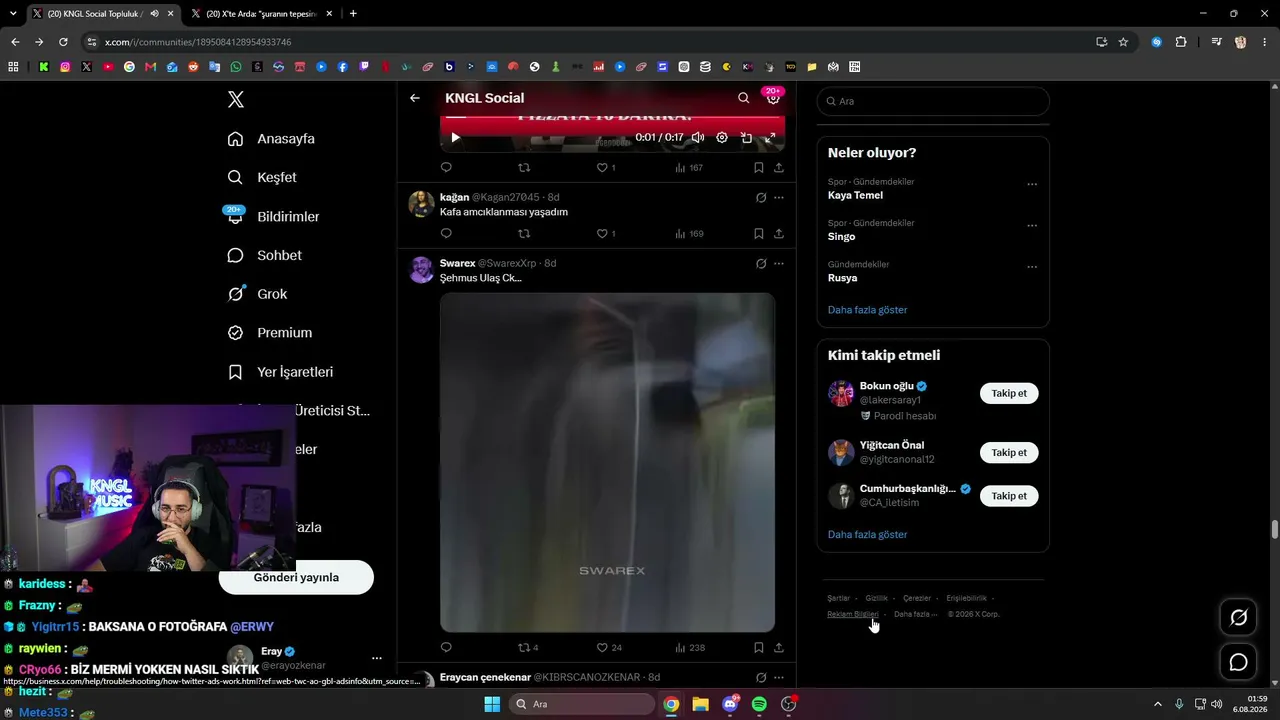Open the floating Grok button
1280x720 pixels.
[x=1238, y=618]
